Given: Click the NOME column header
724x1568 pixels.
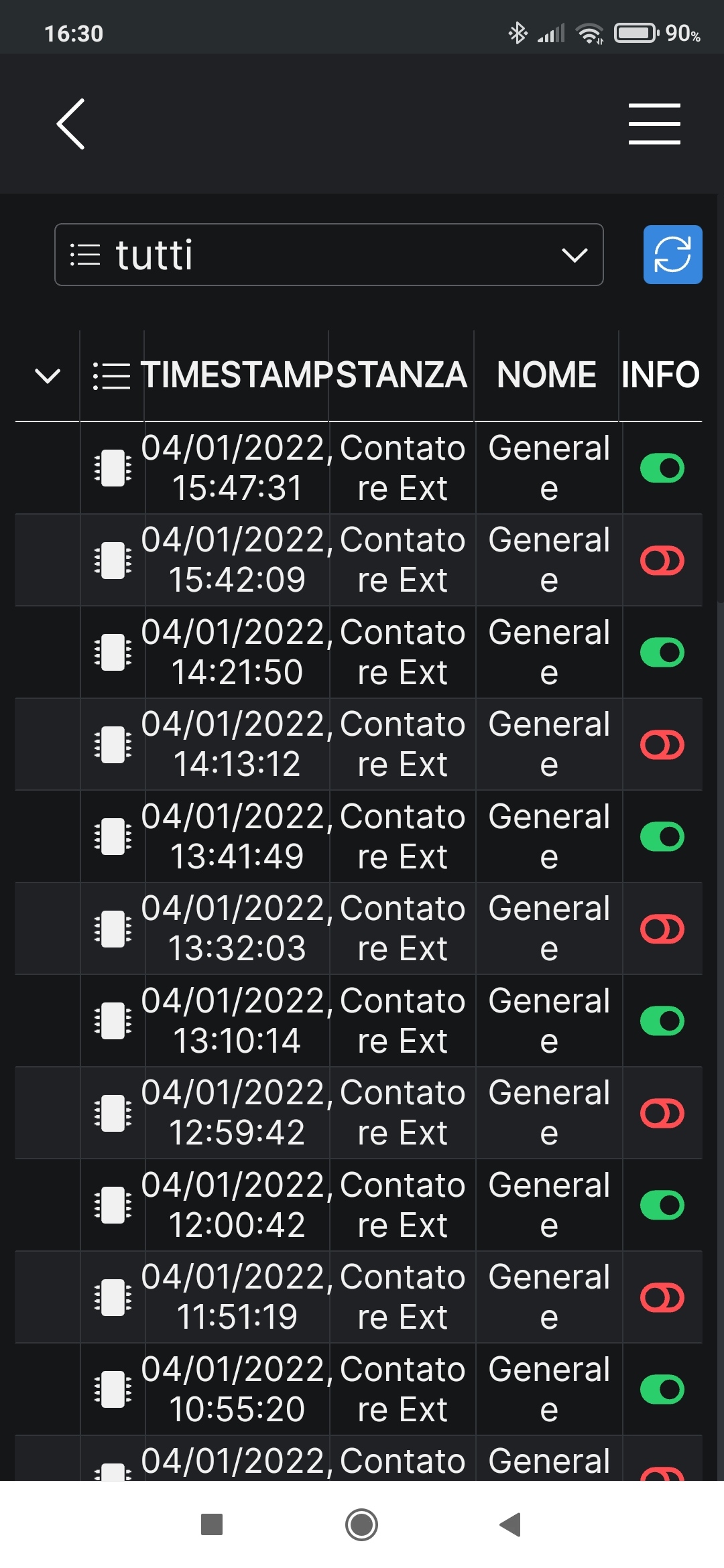Looking at the screenshot, I should click(546, 375).
